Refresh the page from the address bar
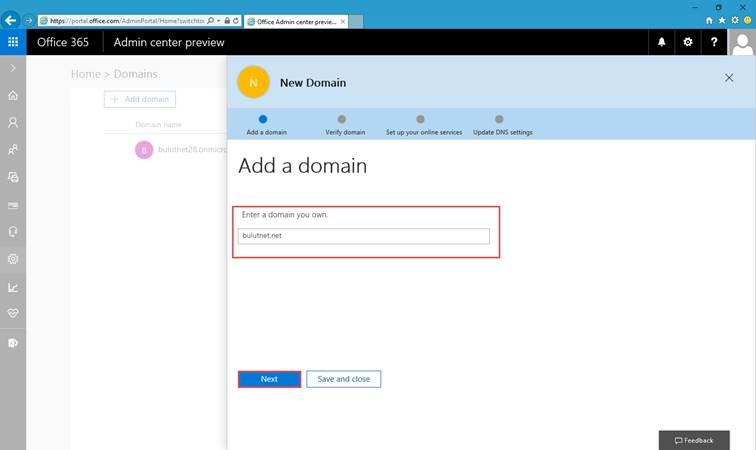This screenshot has width=756, height=450. pos(236,21)
